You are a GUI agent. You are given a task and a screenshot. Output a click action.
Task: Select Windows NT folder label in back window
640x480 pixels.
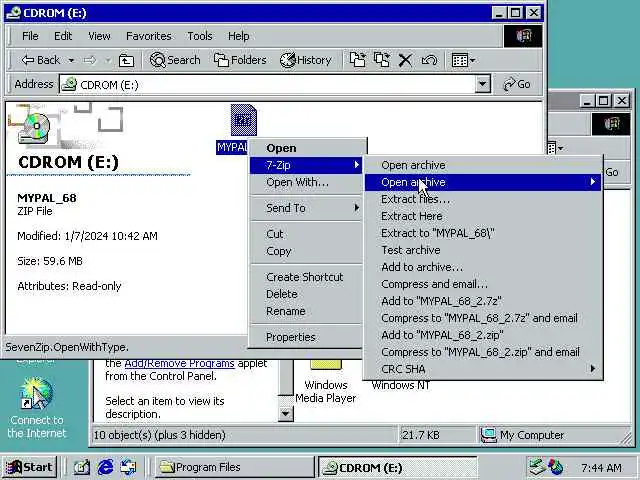[x=400, y=385]
